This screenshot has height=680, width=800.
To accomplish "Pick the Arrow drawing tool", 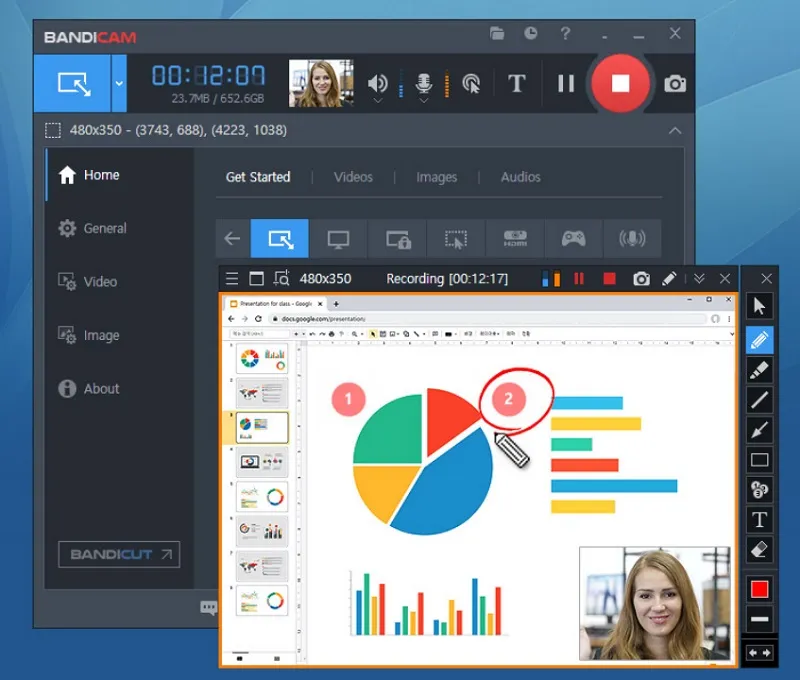I will (759, 430).
